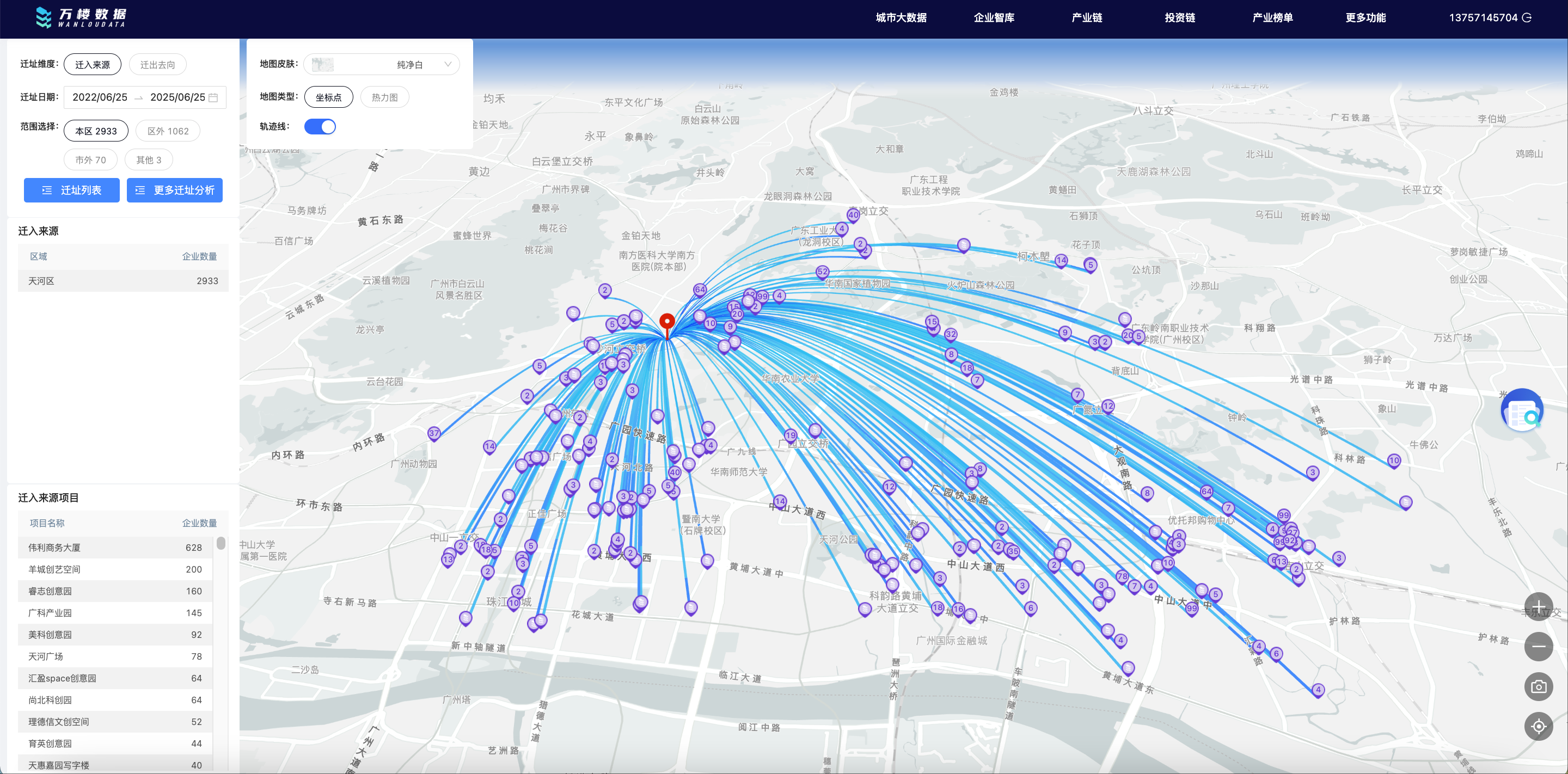Image resolution: width=1568 pixels, height=774 pixels.
Task: Open the 更多功能 menu
Action: point(1365,17)
